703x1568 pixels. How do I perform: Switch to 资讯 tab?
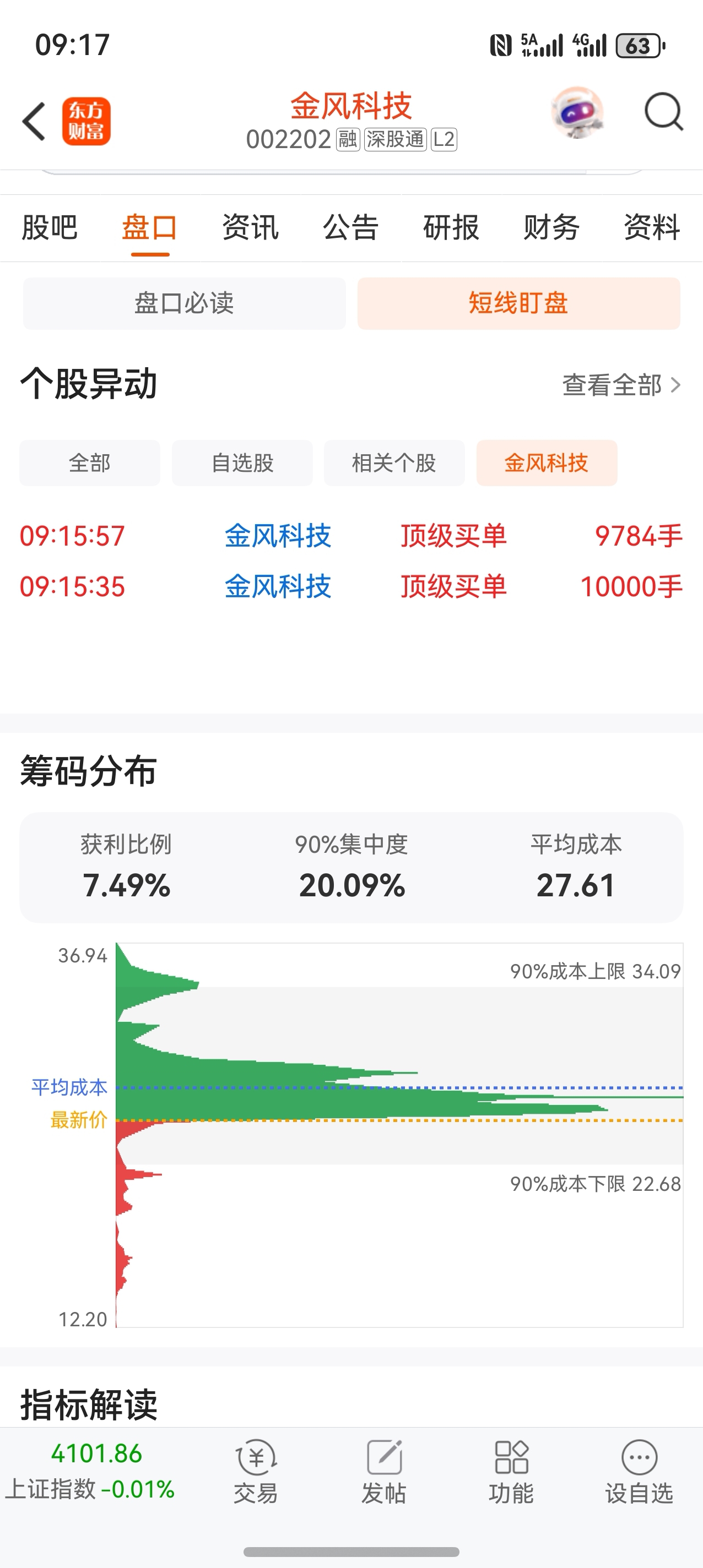250,227
